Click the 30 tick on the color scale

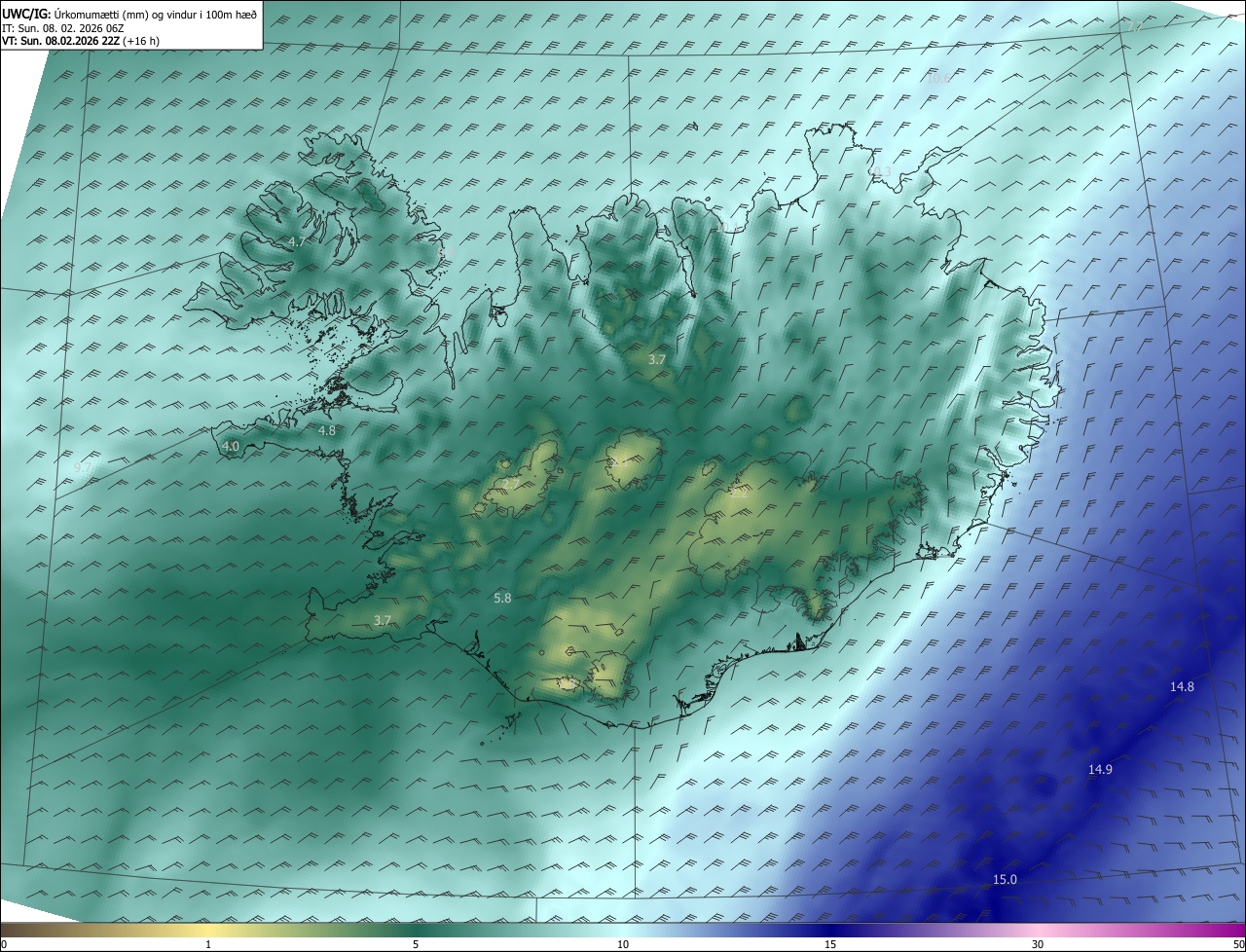tap(1038, 945)
